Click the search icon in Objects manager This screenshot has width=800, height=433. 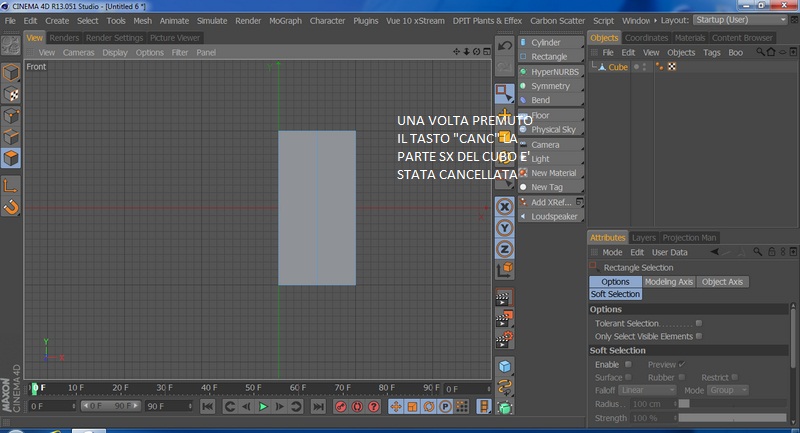coord(760,52)
